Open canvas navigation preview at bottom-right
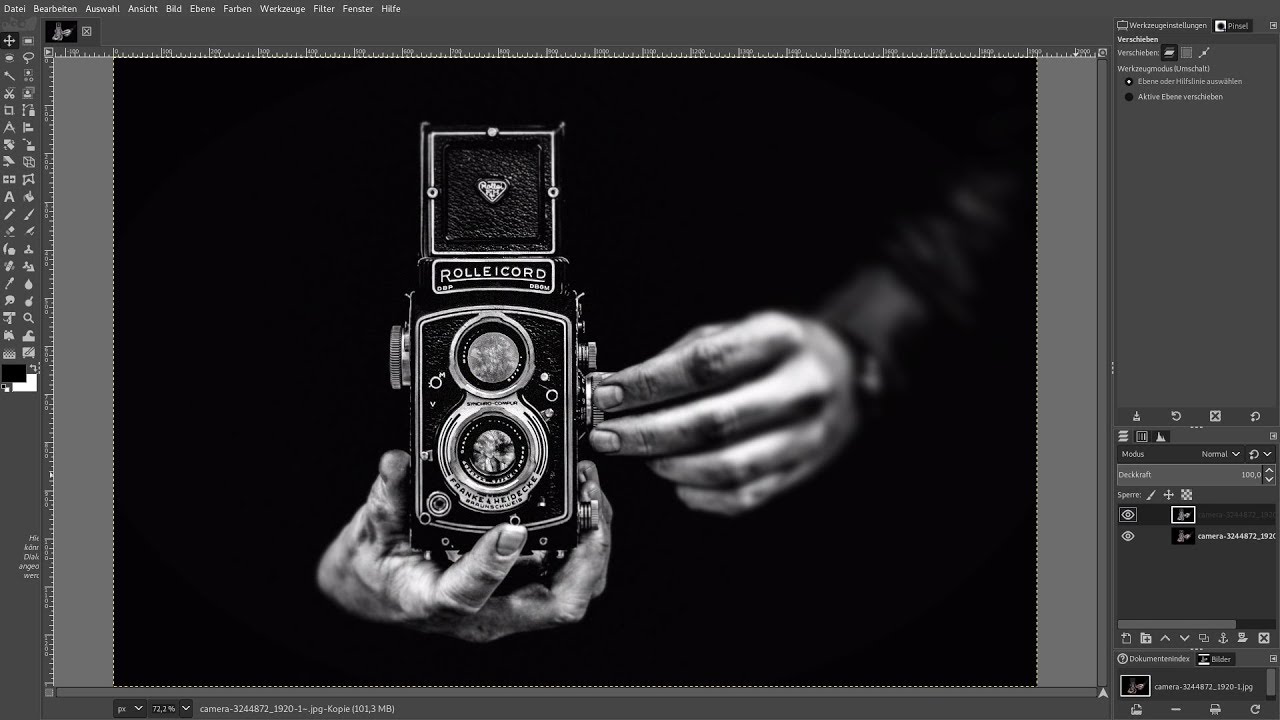Viewport: 1280px width, 720px height. tap(1103, 692)
